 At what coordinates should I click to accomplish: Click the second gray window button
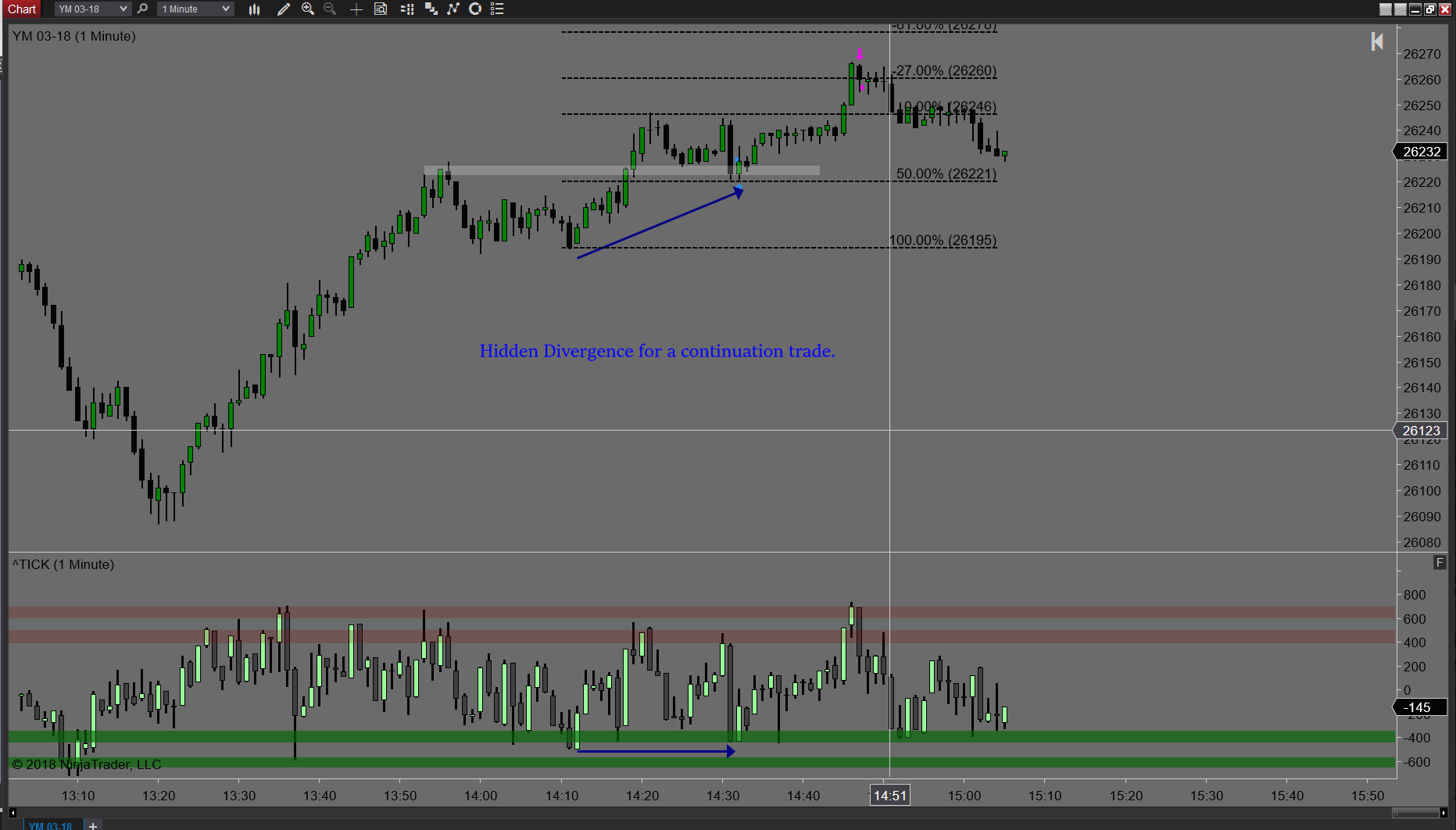(x=1401, y=9)
